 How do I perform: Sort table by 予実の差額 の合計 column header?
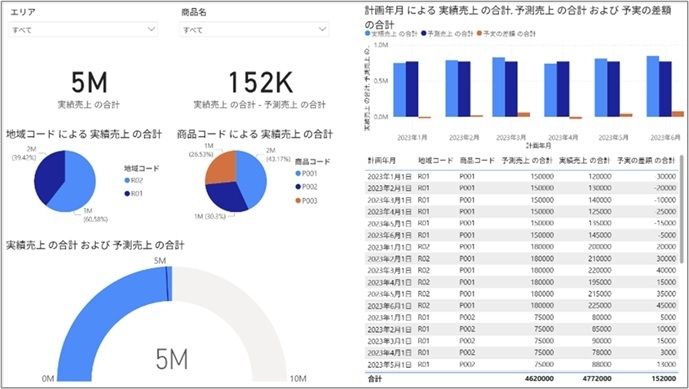click(x=646, y=160)
